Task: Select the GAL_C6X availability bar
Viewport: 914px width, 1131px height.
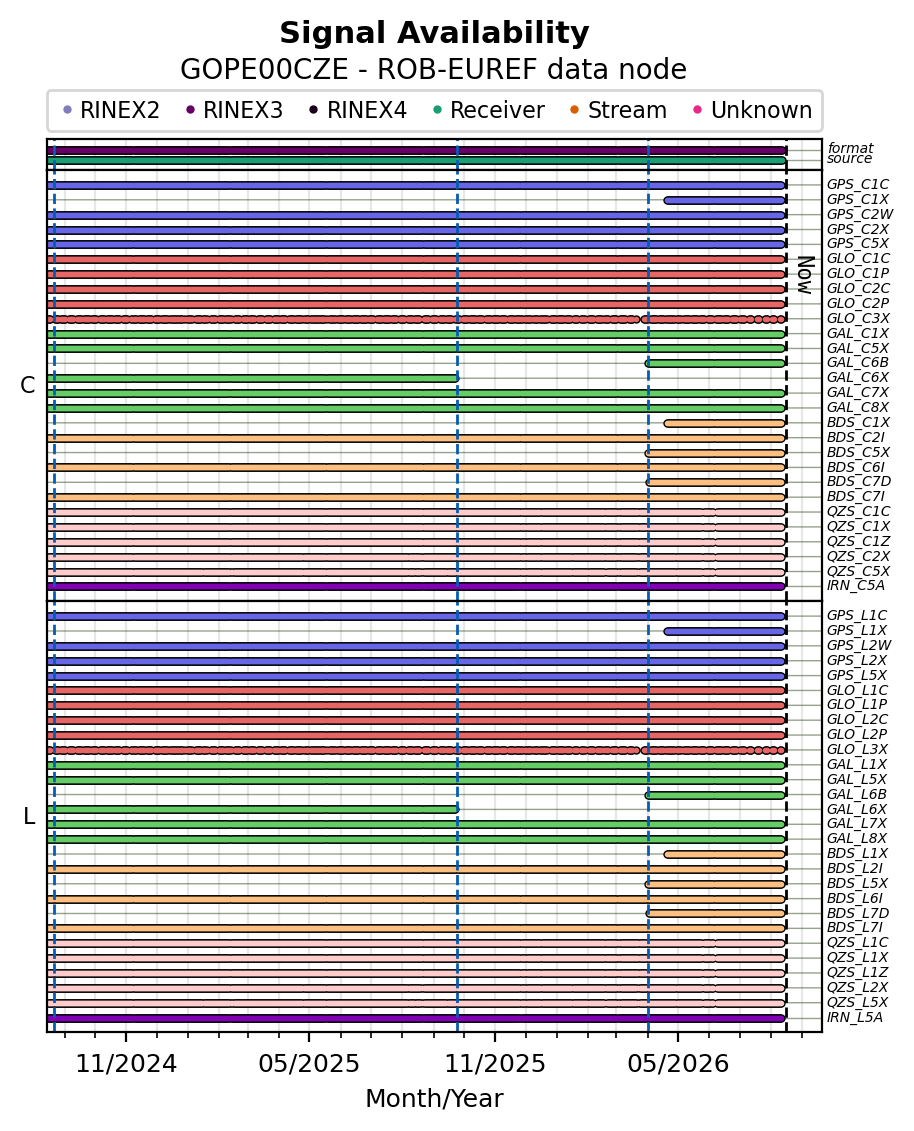Action: [x=252, y=378]
